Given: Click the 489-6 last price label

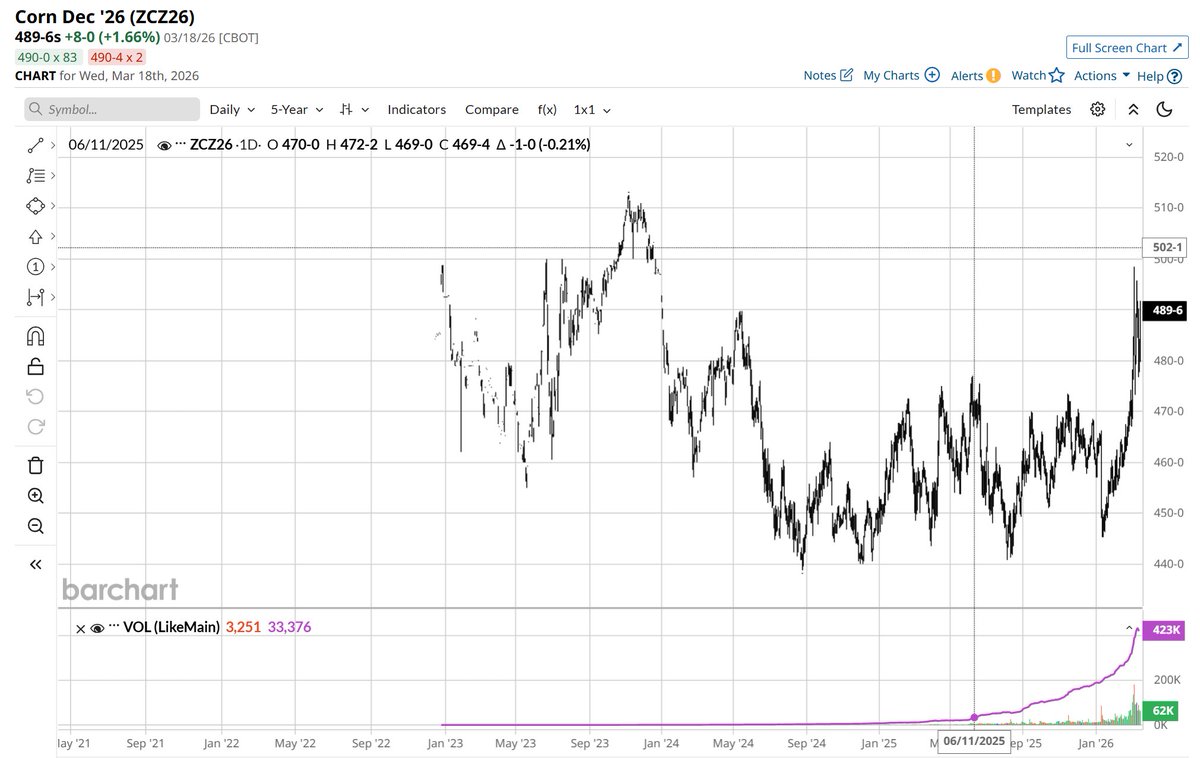Looking at the screenshot, I should click(x=1164, y=310).
